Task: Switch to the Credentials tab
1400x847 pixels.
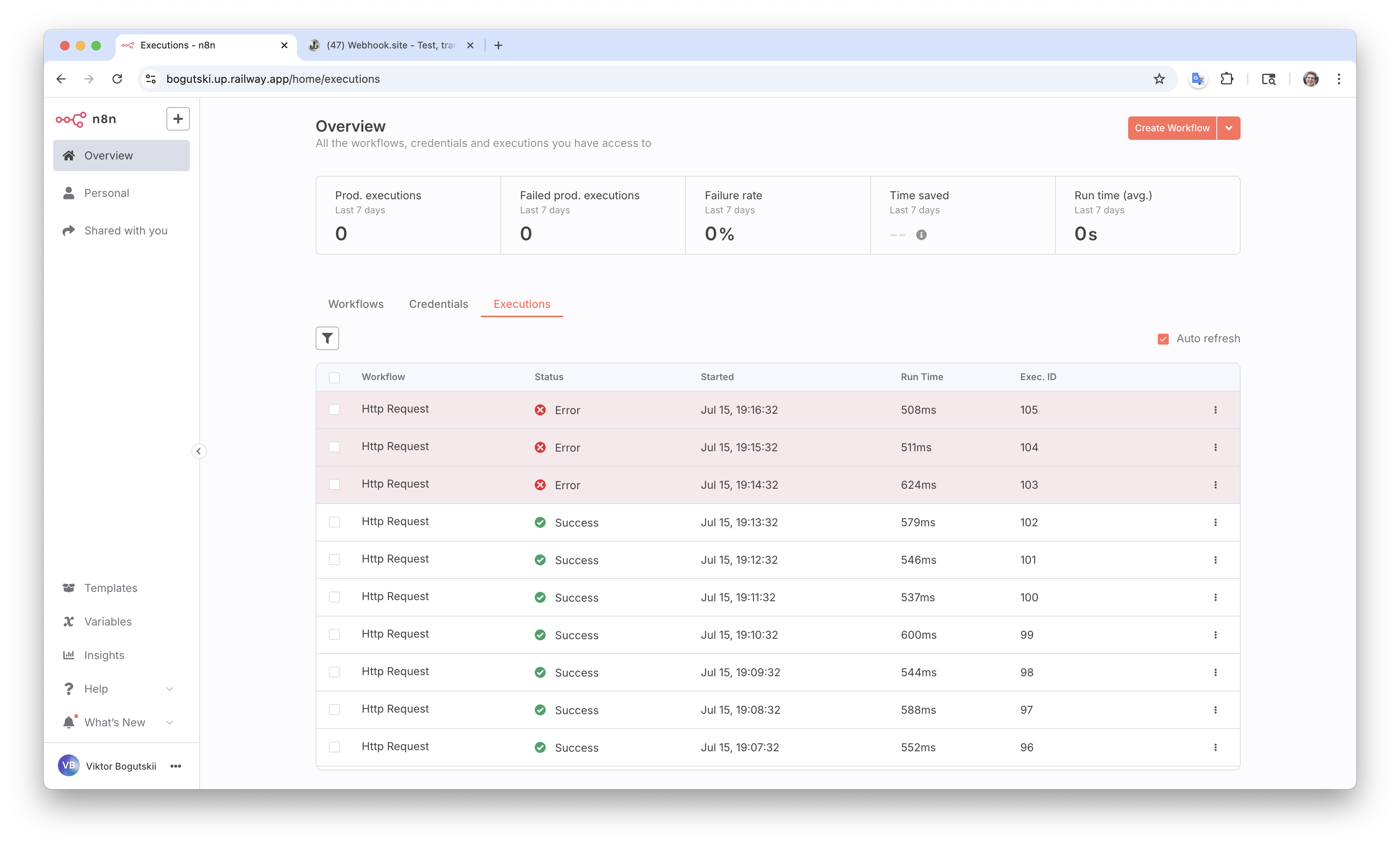Action: tap(438, 304)
